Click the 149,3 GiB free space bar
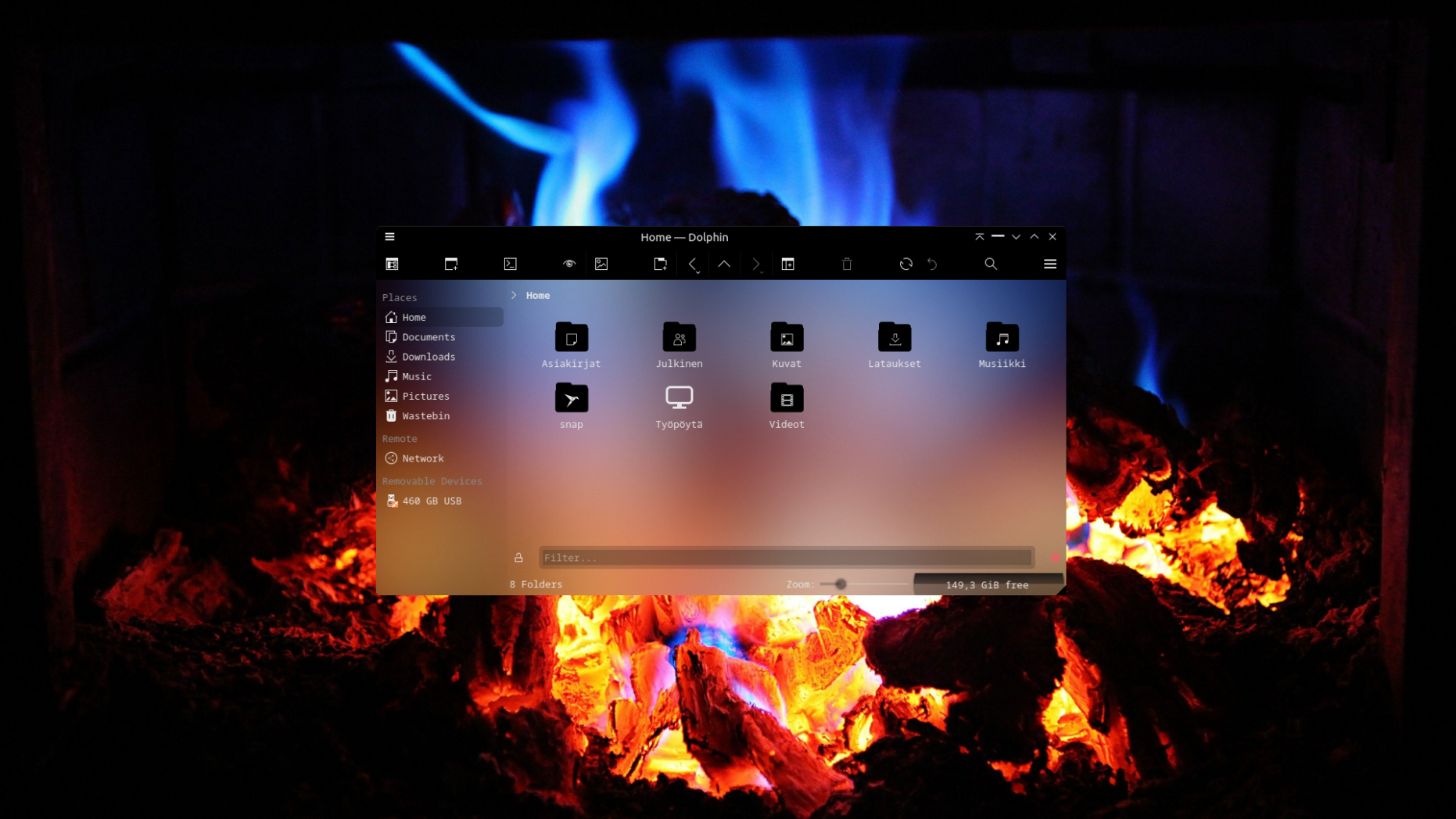Viewport: 1456px width, 819px height. pos(988,584)
